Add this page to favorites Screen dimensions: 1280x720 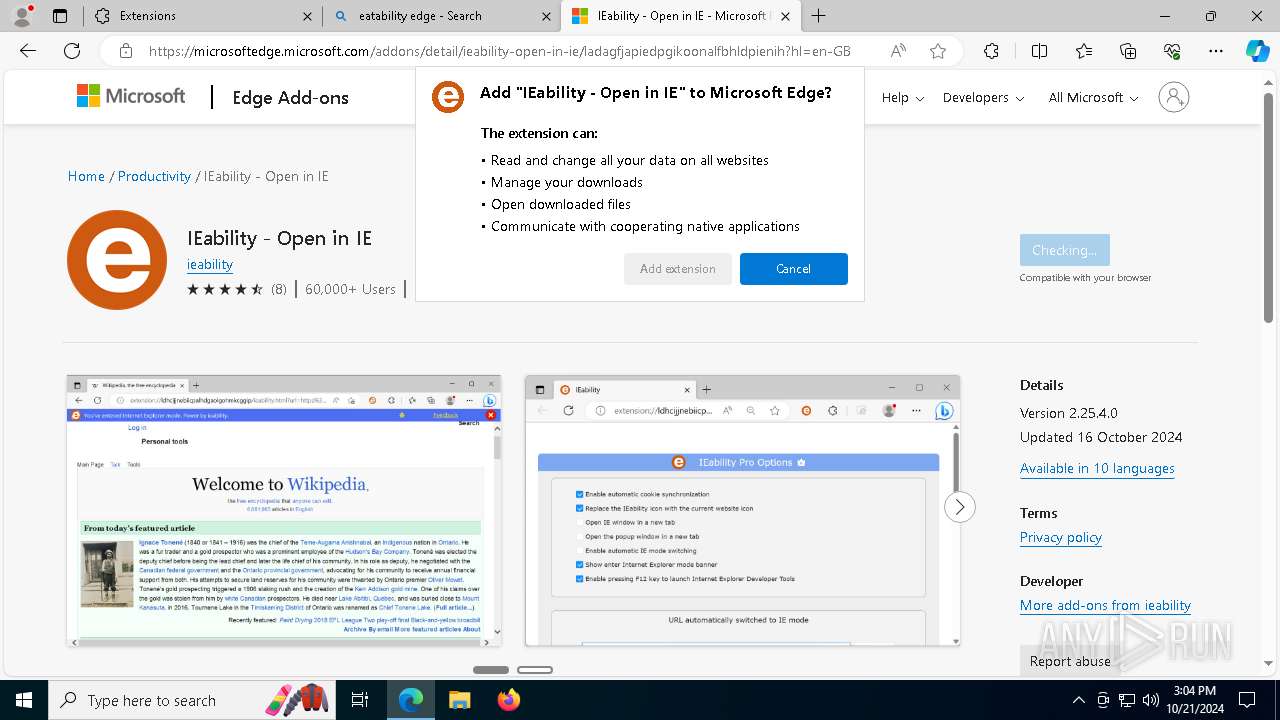click(x=938, y=51)
